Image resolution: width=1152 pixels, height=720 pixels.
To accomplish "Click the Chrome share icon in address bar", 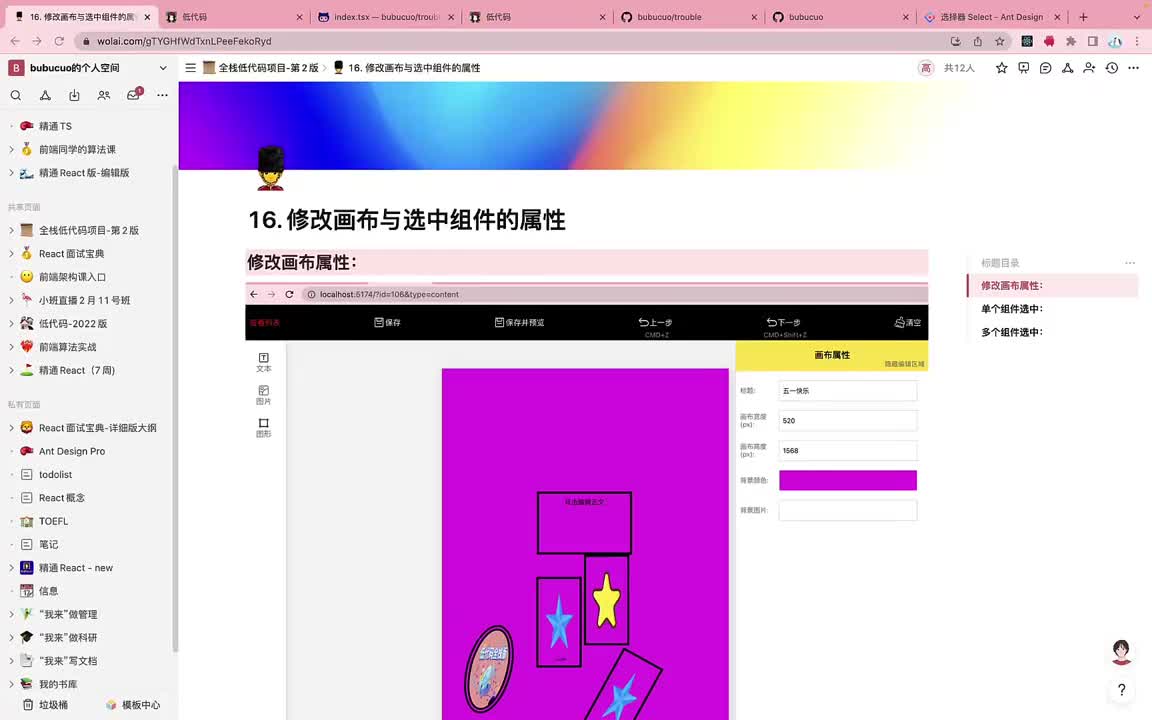I will tap(978, 41).
